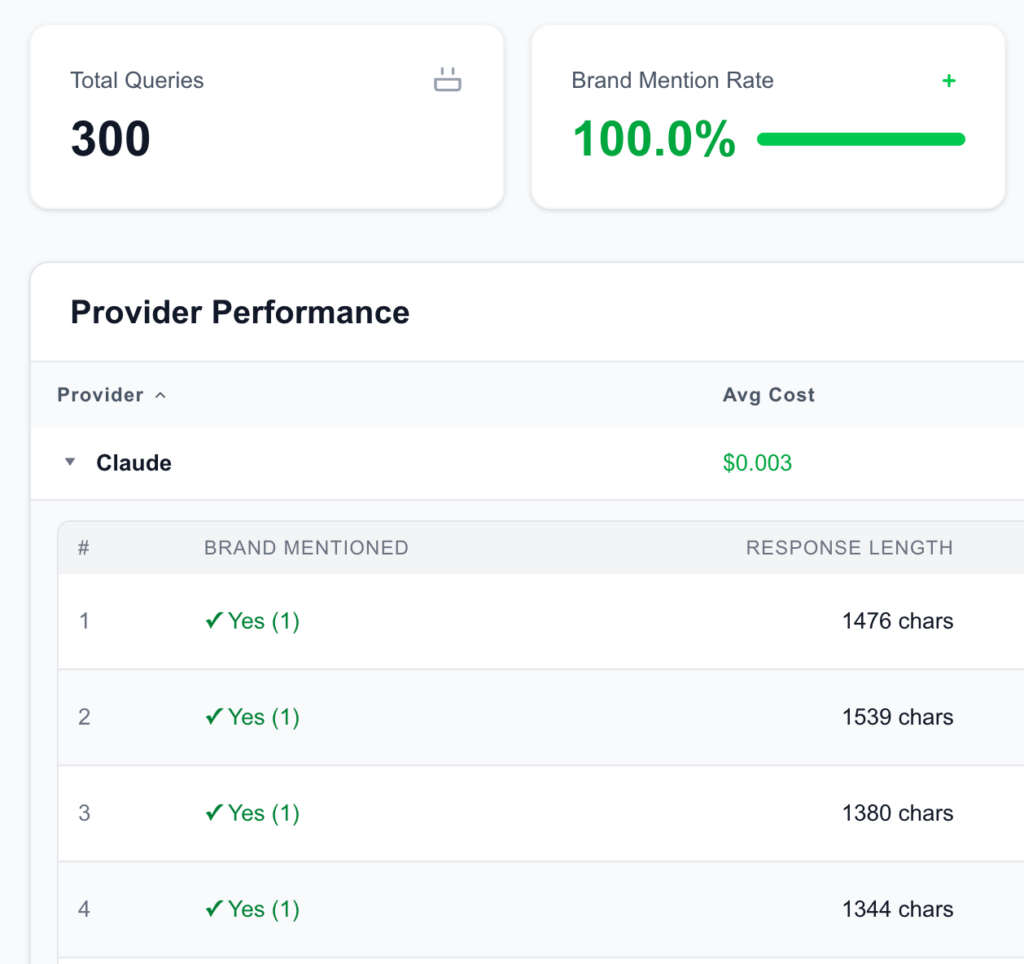Open the 1380 chars response entry
This screenshot has height=964, width=1024.
tap(897, 813)
